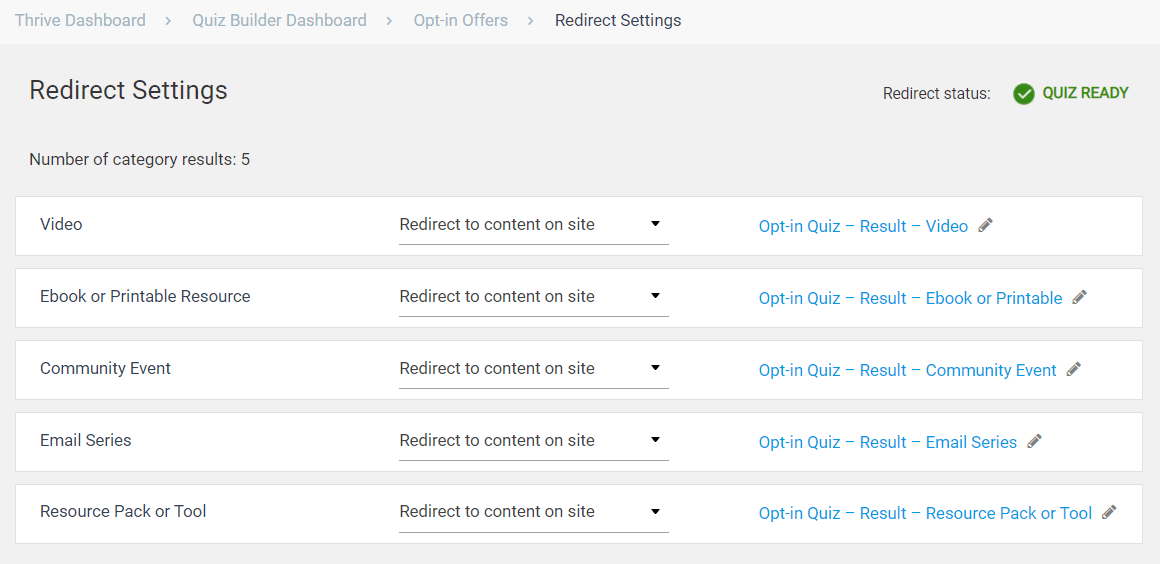This screenshot has width=1160, height=564.
Task: Navigate to Quiz Builder Dashboard breadcrumb
Action: (279, 20)
